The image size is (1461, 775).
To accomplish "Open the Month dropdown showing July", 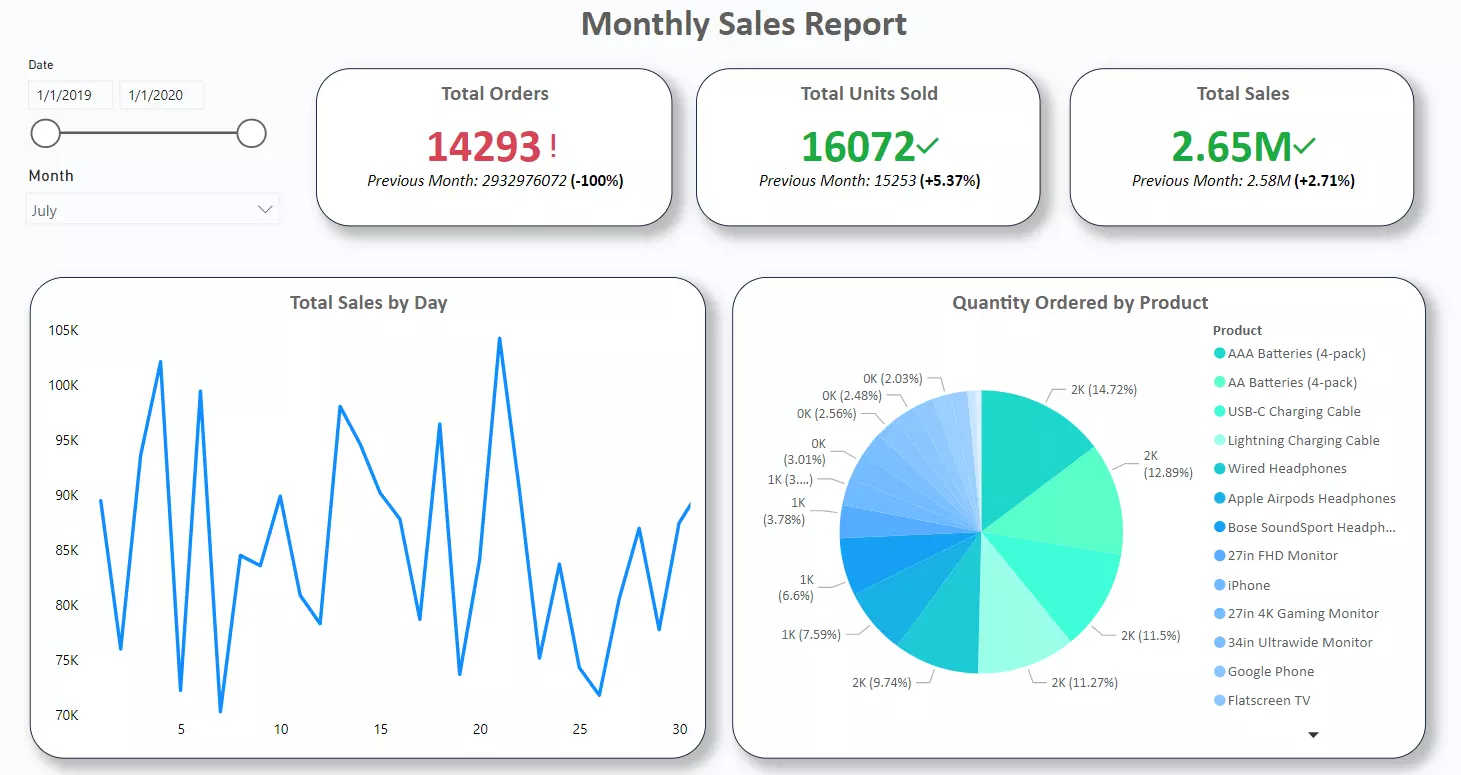I will tap(152, 210).
